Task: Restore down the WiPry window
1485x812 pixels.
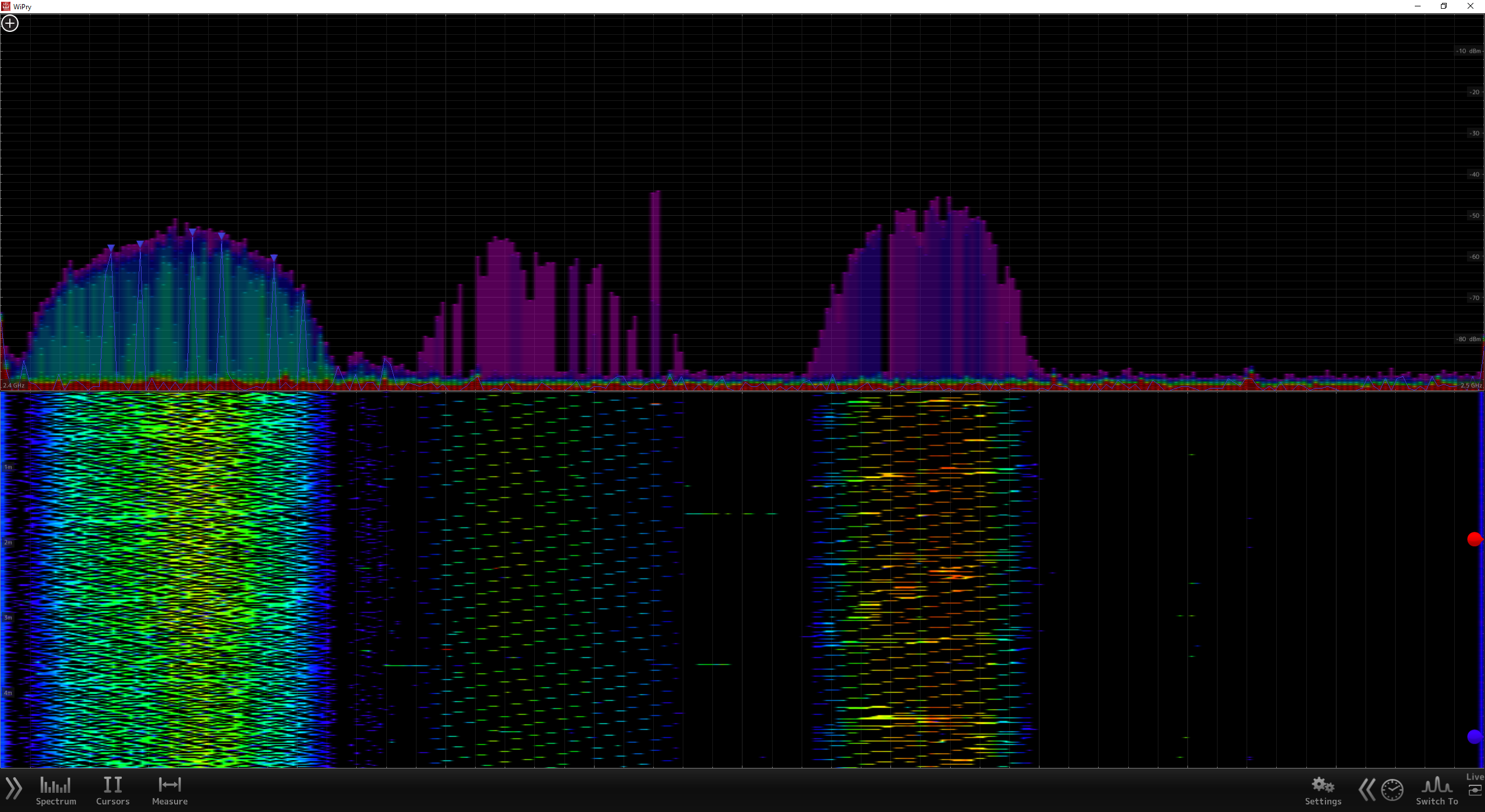Action: pyautogui.click(x=1444, y=6)
